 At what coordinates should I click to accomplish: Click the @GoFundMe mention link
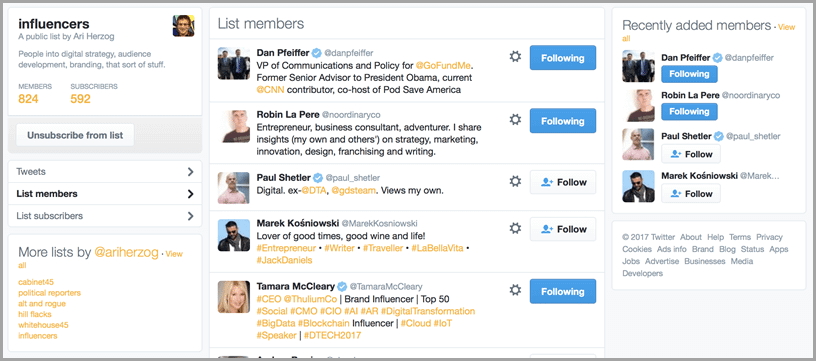point(443,66)
